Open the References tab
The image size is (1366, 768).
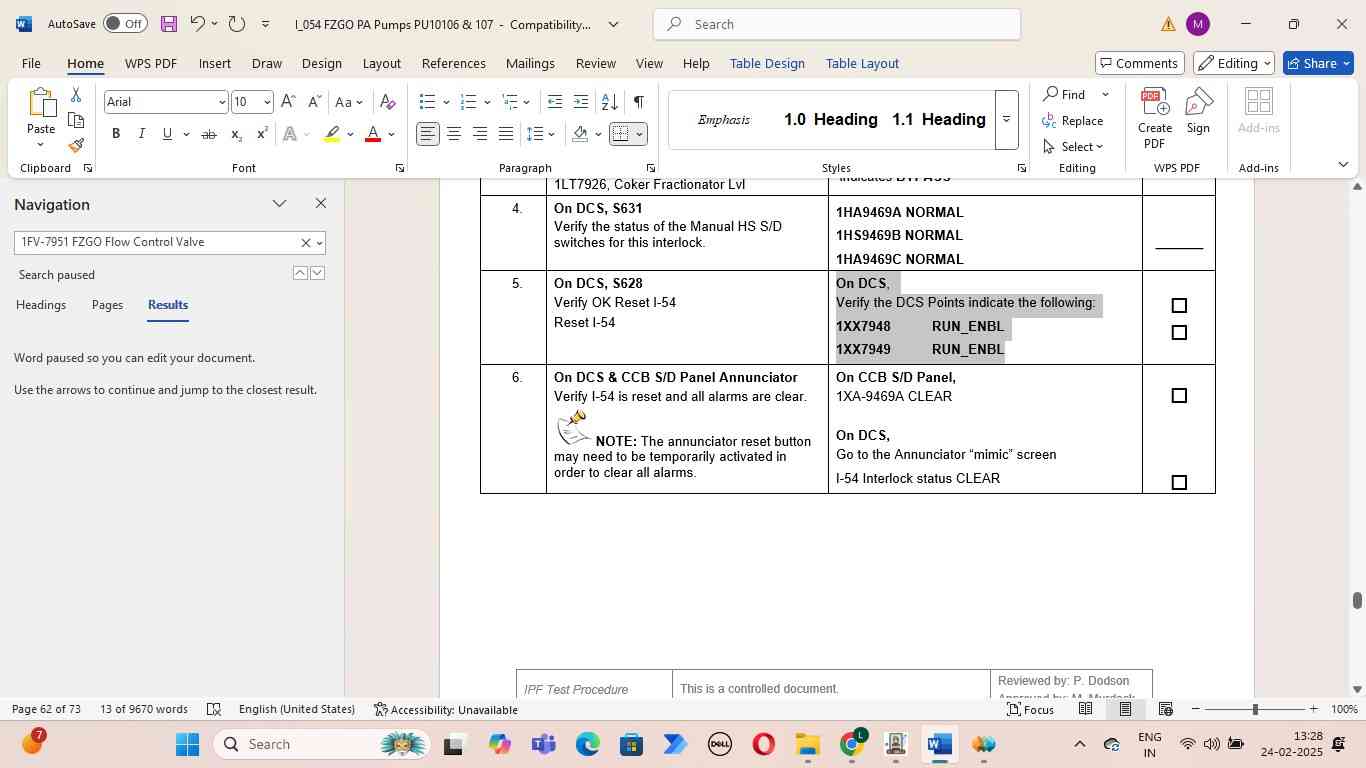click(x=453, y=63)
